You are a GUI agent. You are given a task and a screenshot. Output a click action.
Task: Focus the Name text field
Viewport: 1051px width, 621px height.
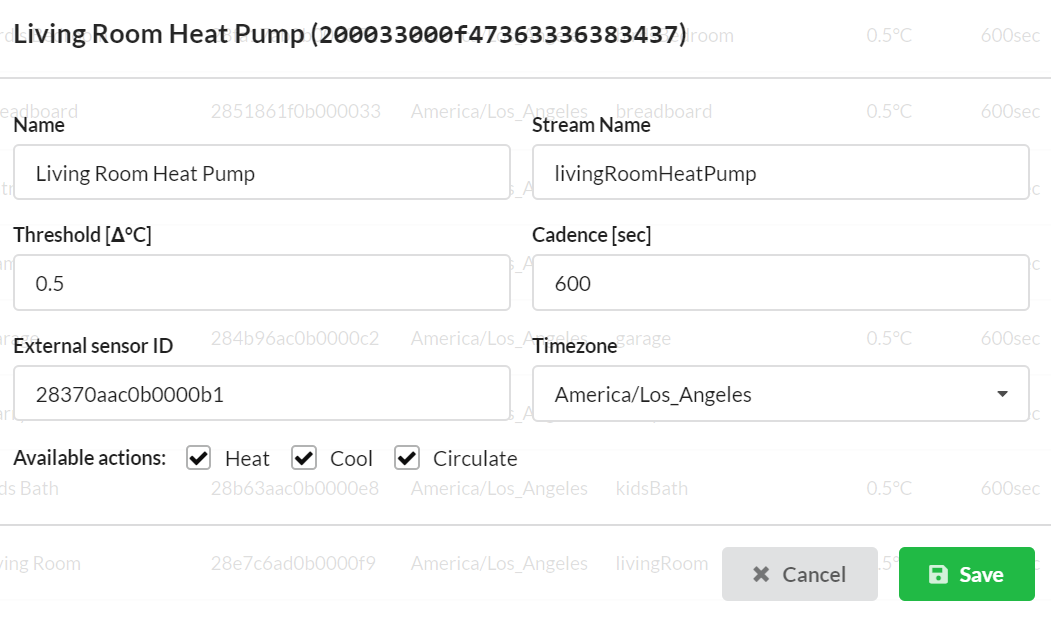click(261, 173)
